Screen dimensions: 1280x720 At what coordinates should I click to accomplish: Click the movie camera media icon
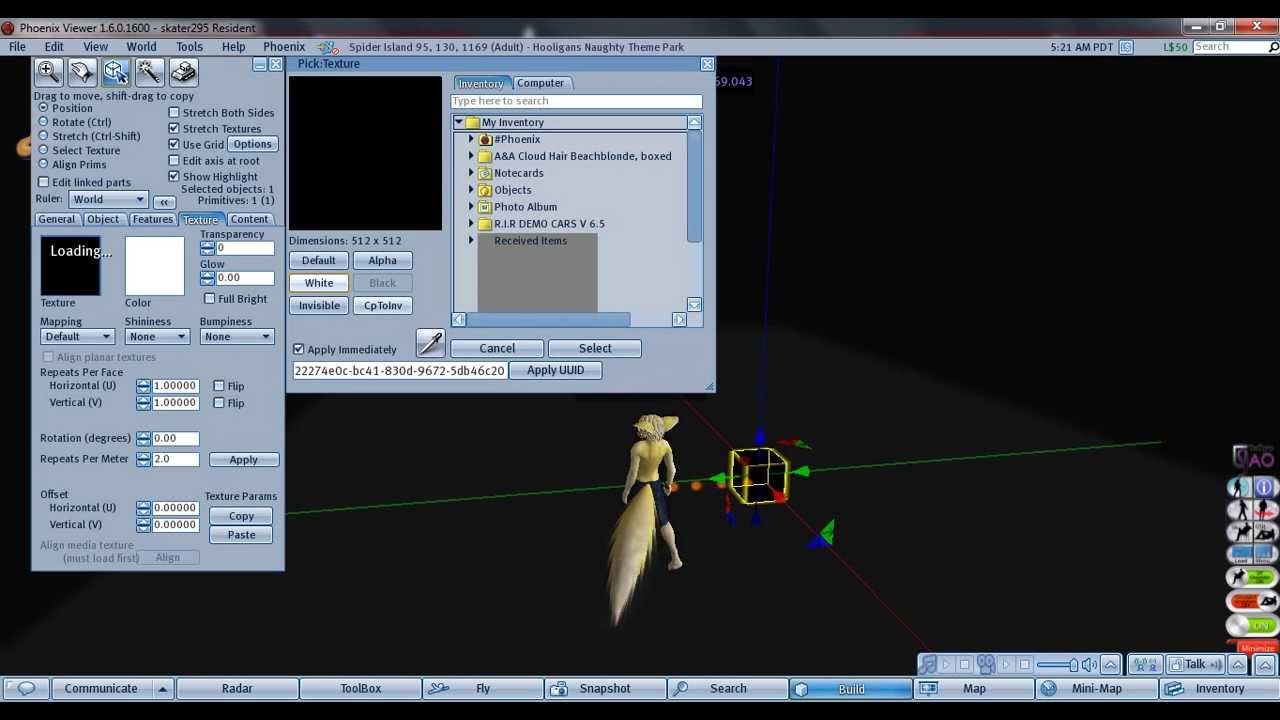point(986,664)
